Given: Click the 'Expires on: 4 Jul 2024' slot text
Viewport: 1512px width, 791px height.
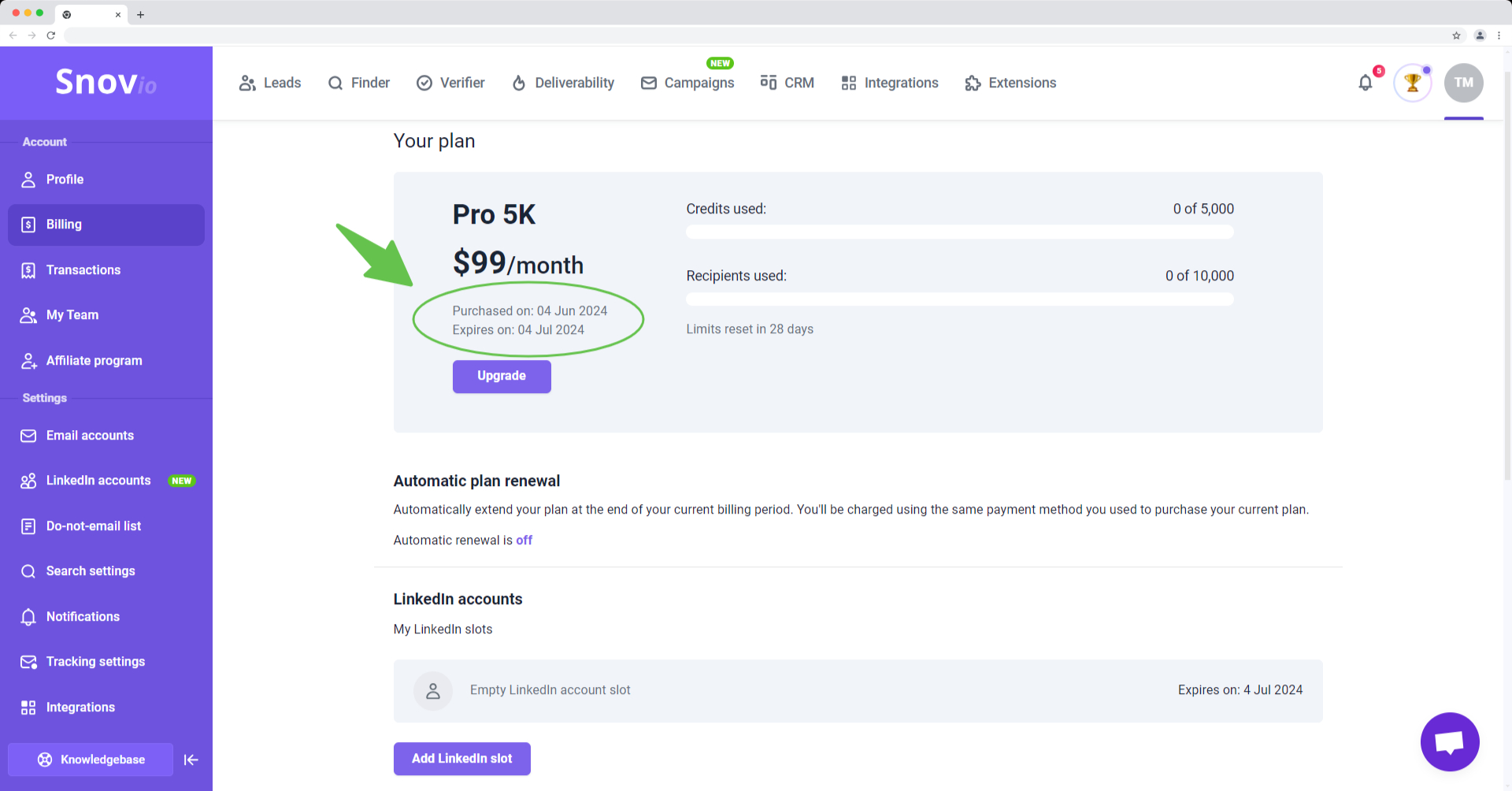Looking at the screenshot, I should (1240, 690).
